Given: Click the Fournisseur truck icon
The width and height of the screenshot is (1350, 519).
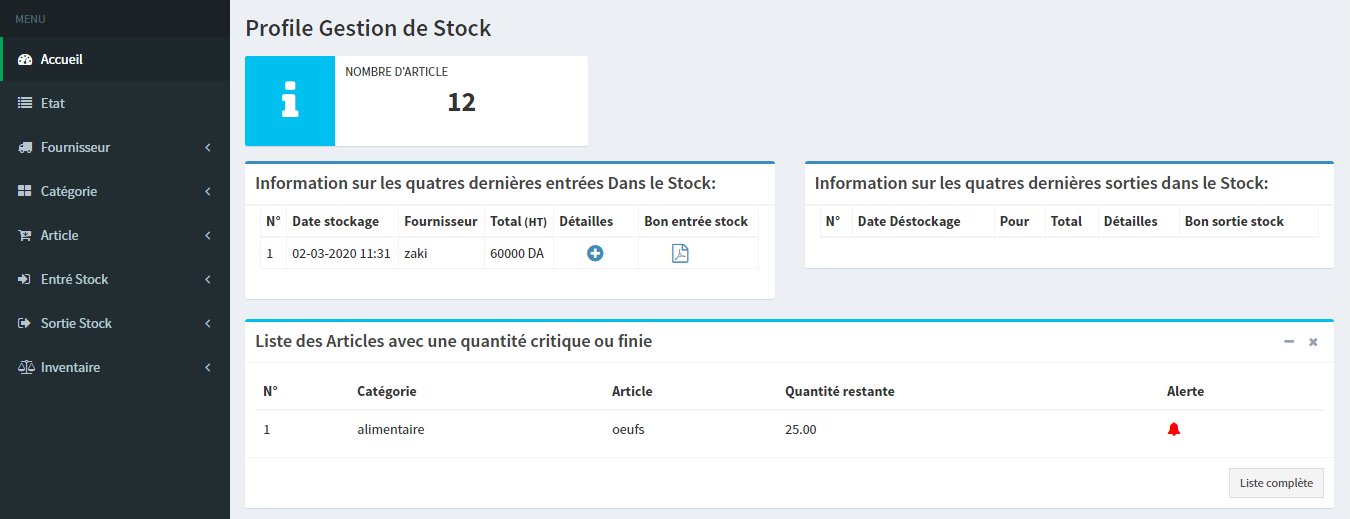Looking at the screenshot, I should point(26,148).
